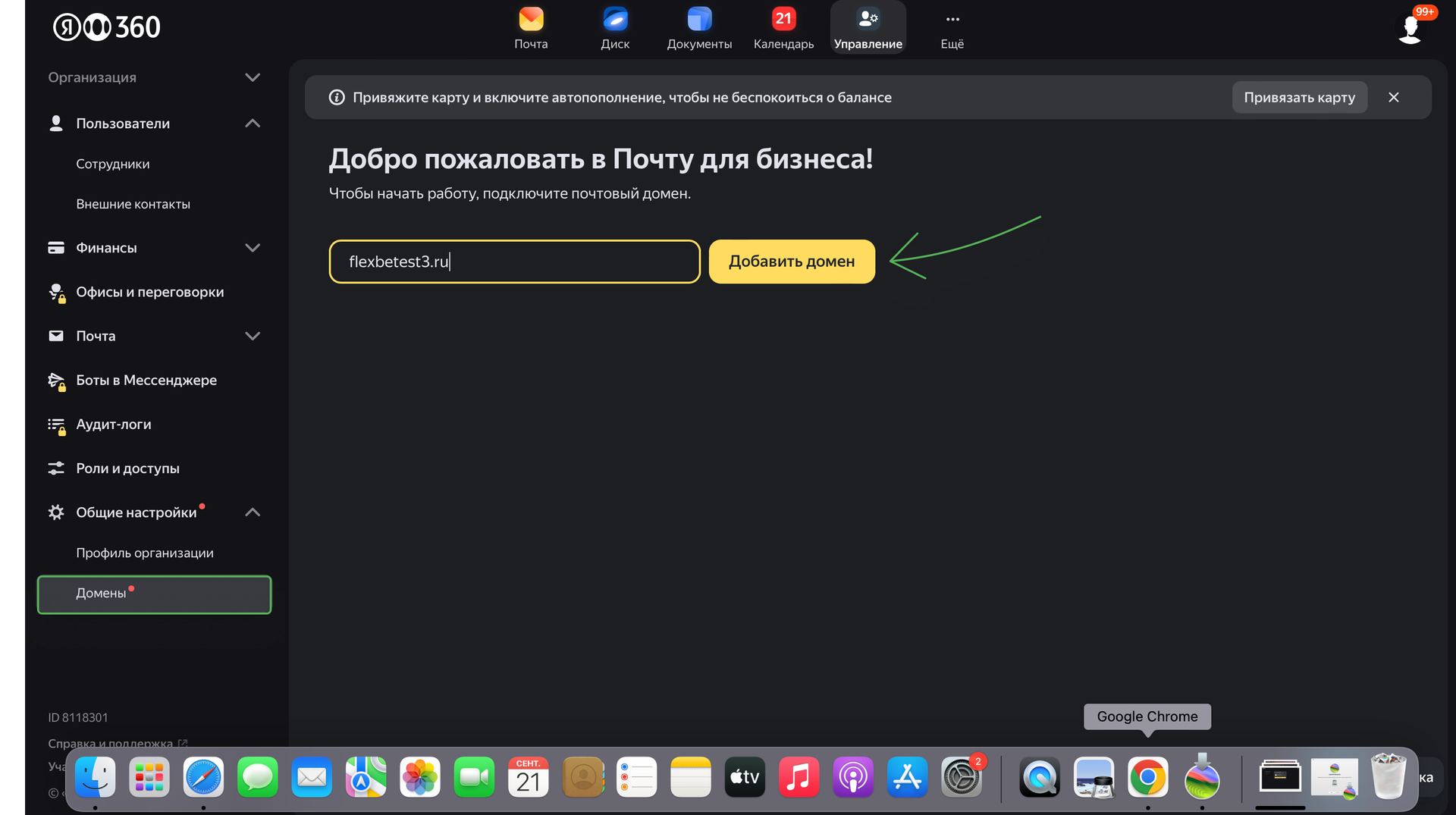
Task: Click the Ещё ellipsis icon
Action: [x=952, y=19]
